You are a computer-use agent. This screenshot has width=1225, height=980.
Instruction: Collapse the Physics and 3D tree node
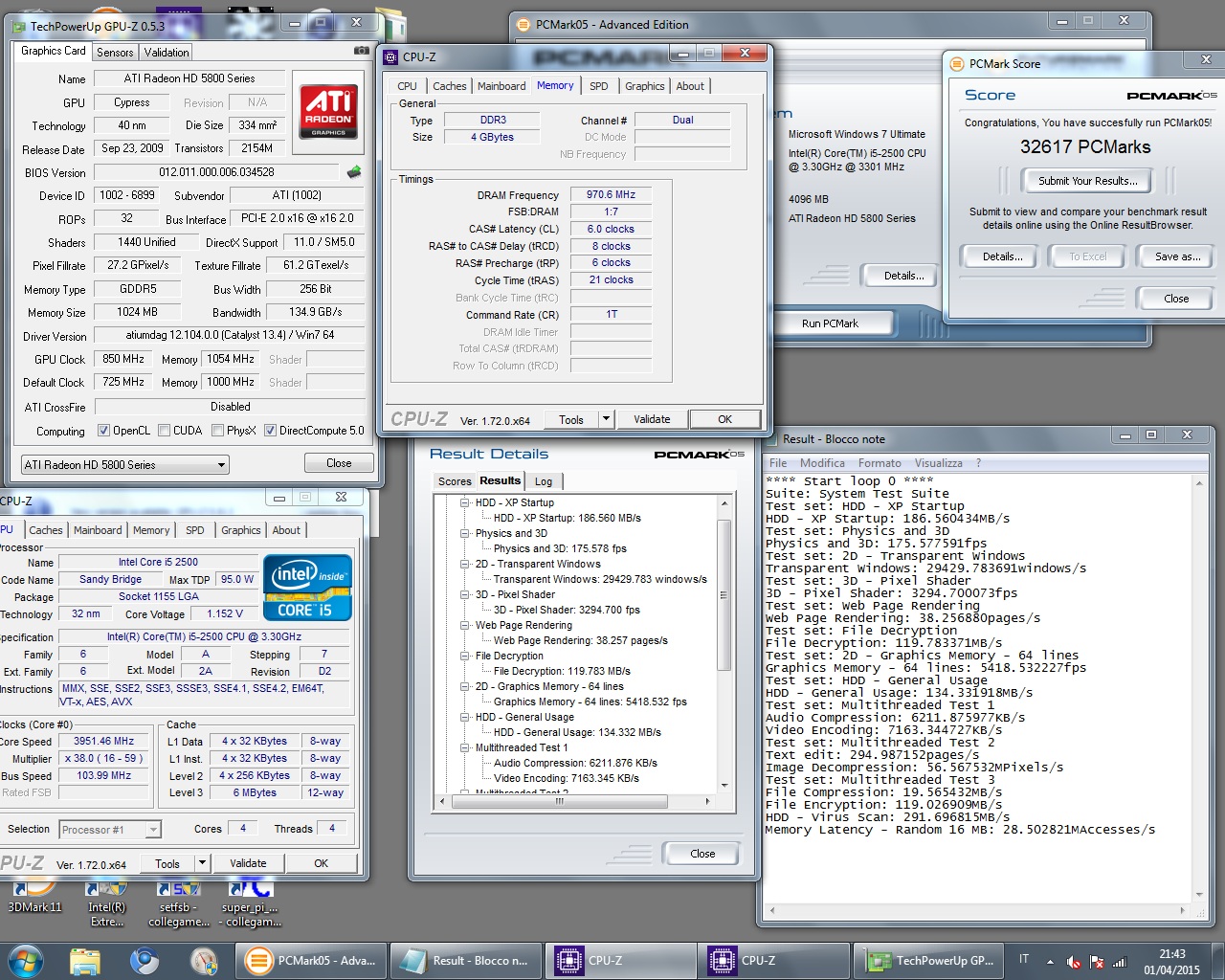[465, 533]
